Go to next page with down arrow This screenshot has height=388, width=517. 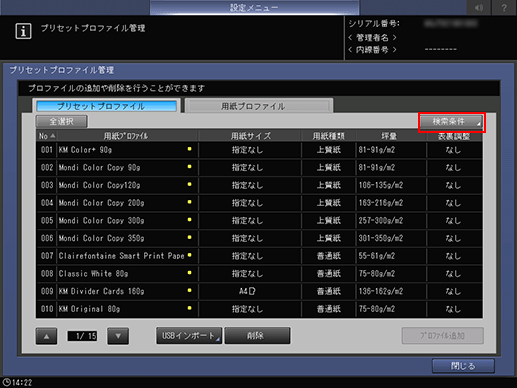pyautogui.click(x=118, y=336)
